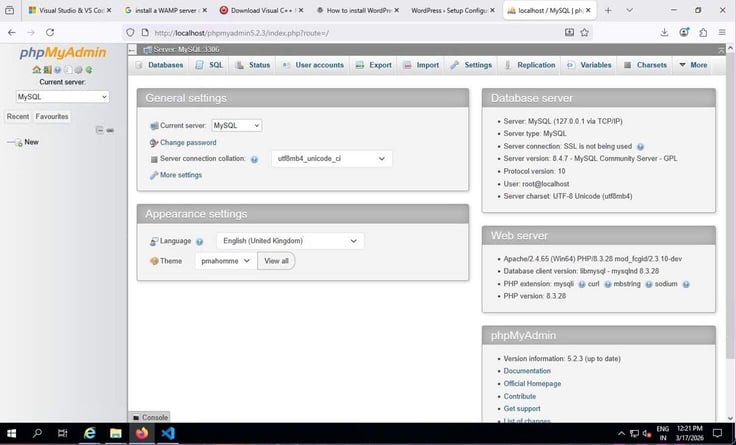The image size is (736, 445).
Task: Open navigation panel settings gear icon
Action: click(78, 69)
